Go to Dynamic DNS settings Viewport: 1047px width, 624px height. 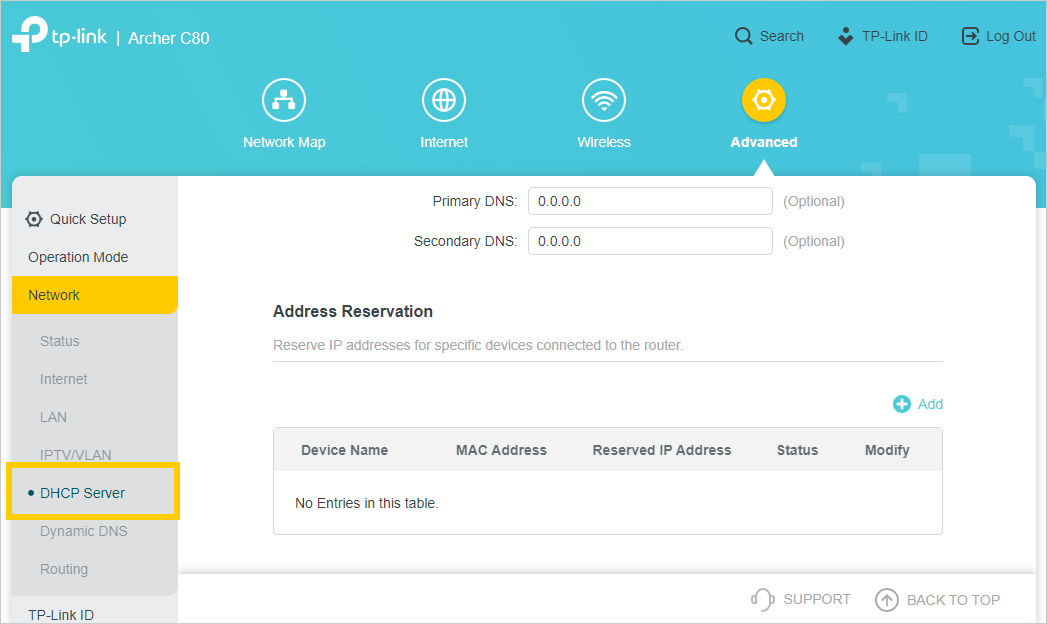[84, 531]
